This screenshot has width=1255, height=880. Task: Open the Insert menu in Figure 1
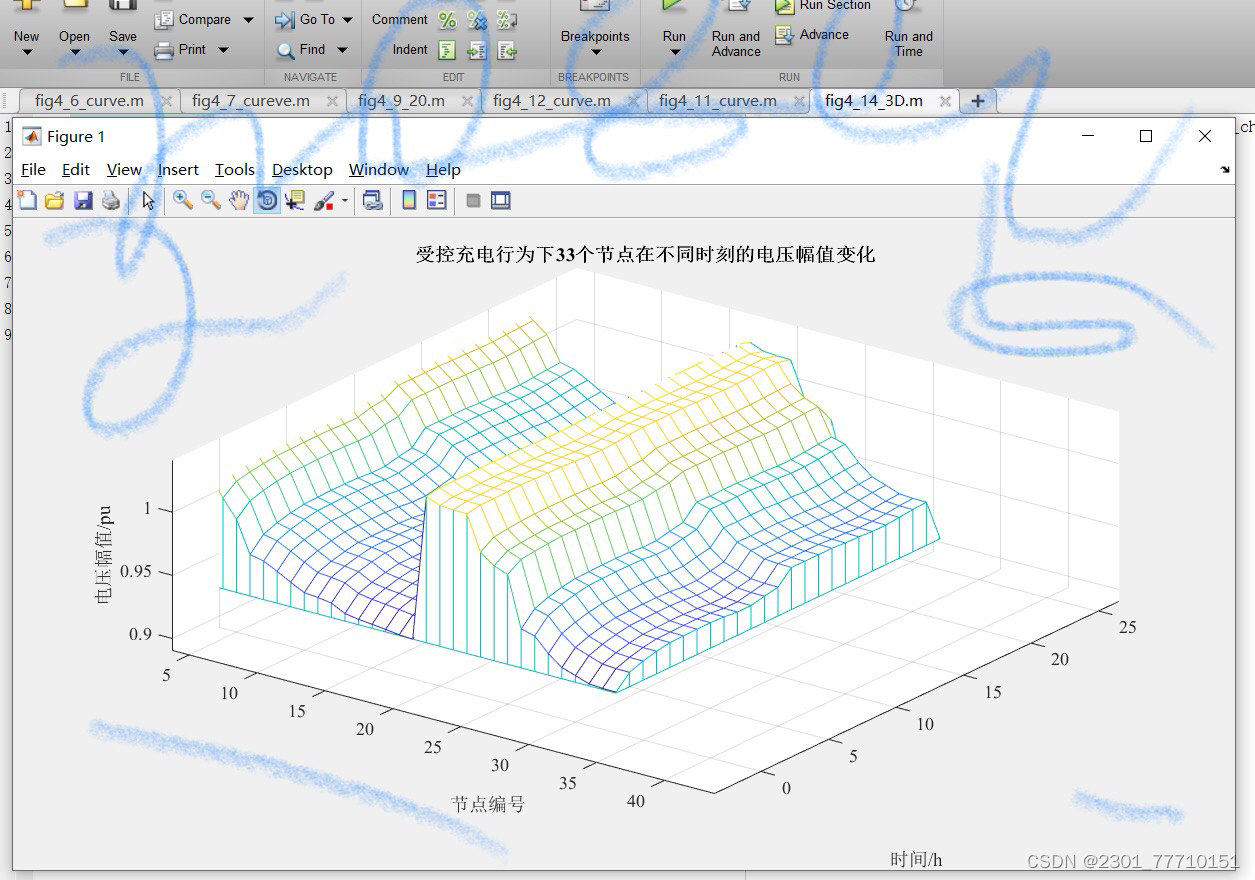pos(178,170)
